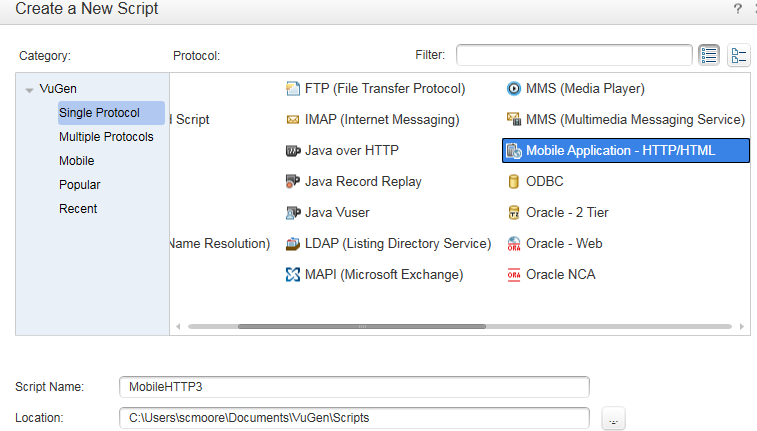
Task: Click the horizontal scrollbar in protocol list
Action: pos(361,326)
